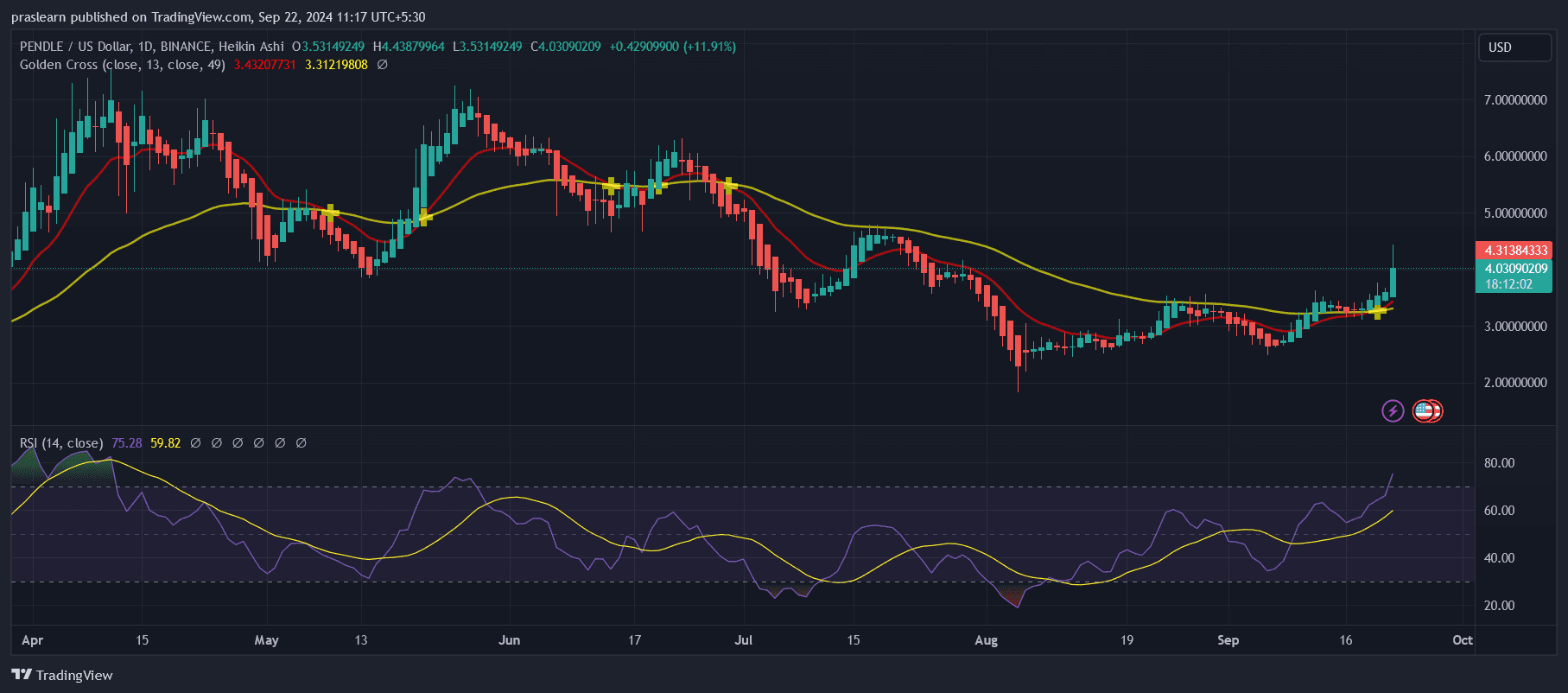This screenshot has height=693, width=1568.
Task: Click the yellow cross marker at mid-June
Action: 612,187
